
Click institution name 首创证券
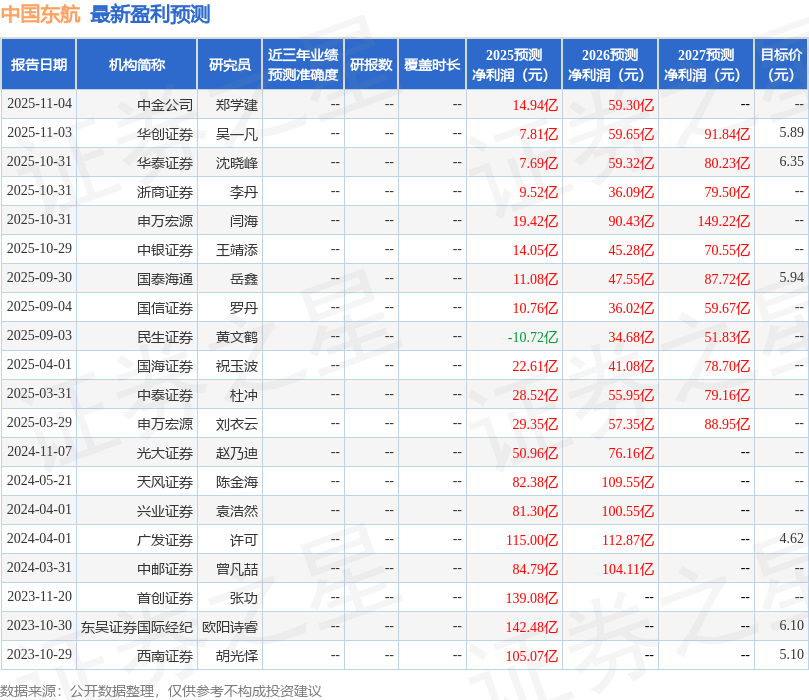click(165, 598)
